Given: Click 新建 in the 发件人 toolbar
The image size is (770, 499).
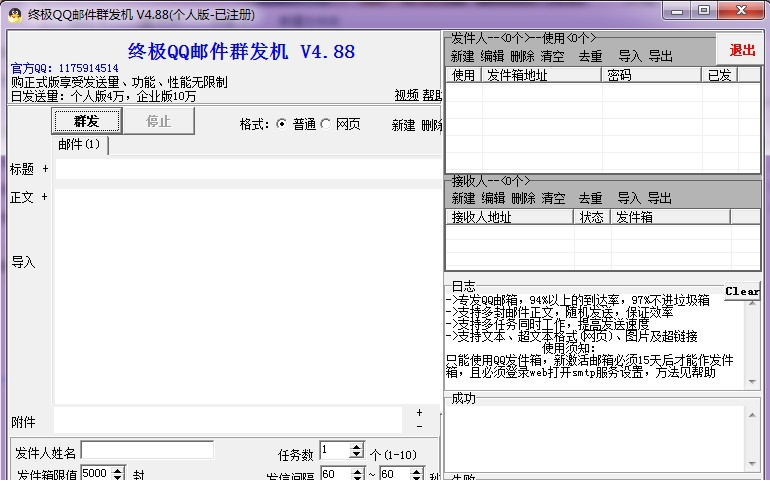Looking at the screenshot, I should pos(463,56).
